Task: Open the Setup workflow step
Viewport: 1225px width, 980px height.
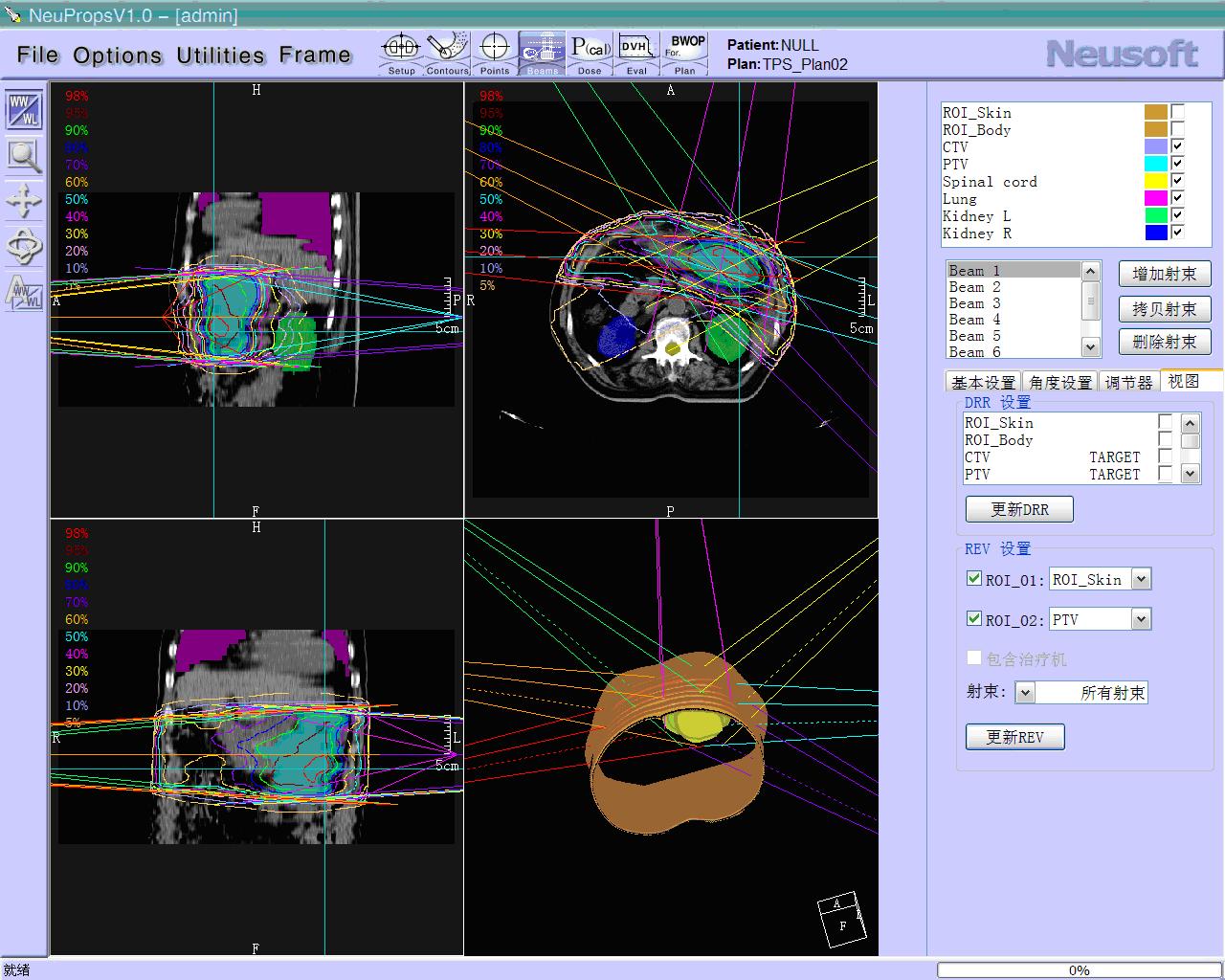Action: pos(402,54)
